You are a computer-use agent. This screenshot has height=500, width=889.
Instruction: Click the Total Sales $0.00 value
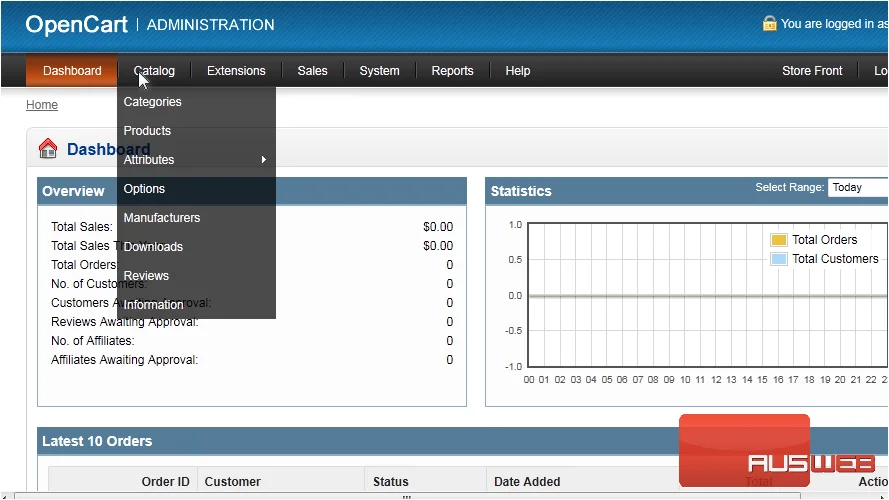438,227
